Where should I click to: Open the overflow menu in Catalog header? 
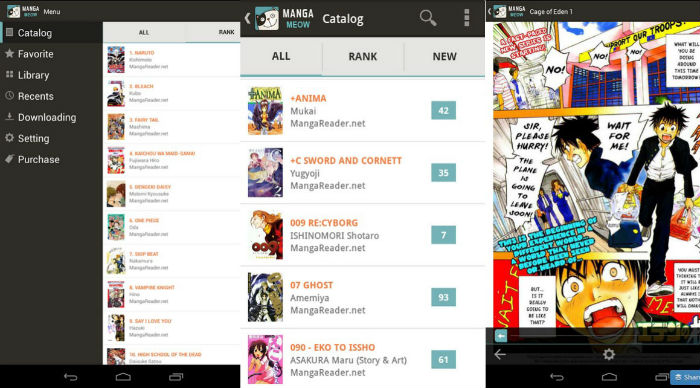(467, 18)
